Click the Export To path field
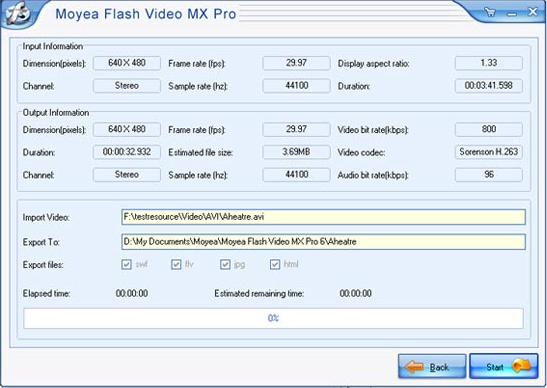Screen dimensions: 547x388 323,242
